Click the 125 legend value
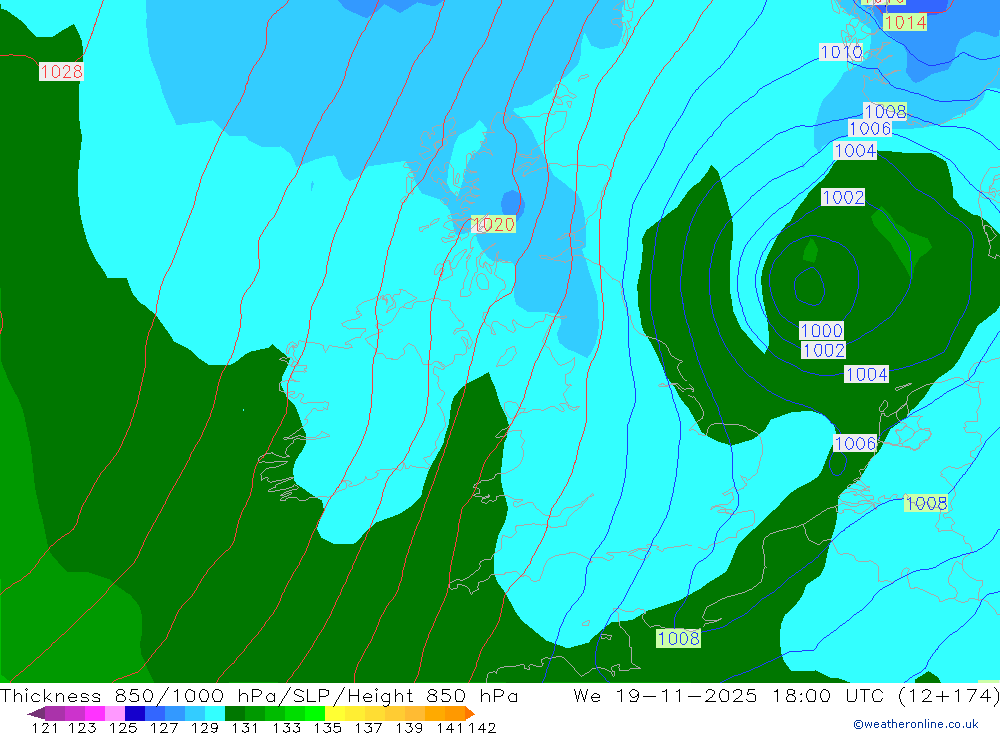This screenshot has height=733, width=1000. 123,727
